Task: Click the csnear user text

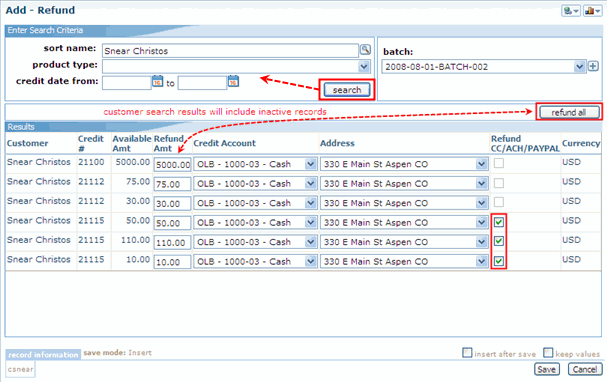Action: (21, 369)
